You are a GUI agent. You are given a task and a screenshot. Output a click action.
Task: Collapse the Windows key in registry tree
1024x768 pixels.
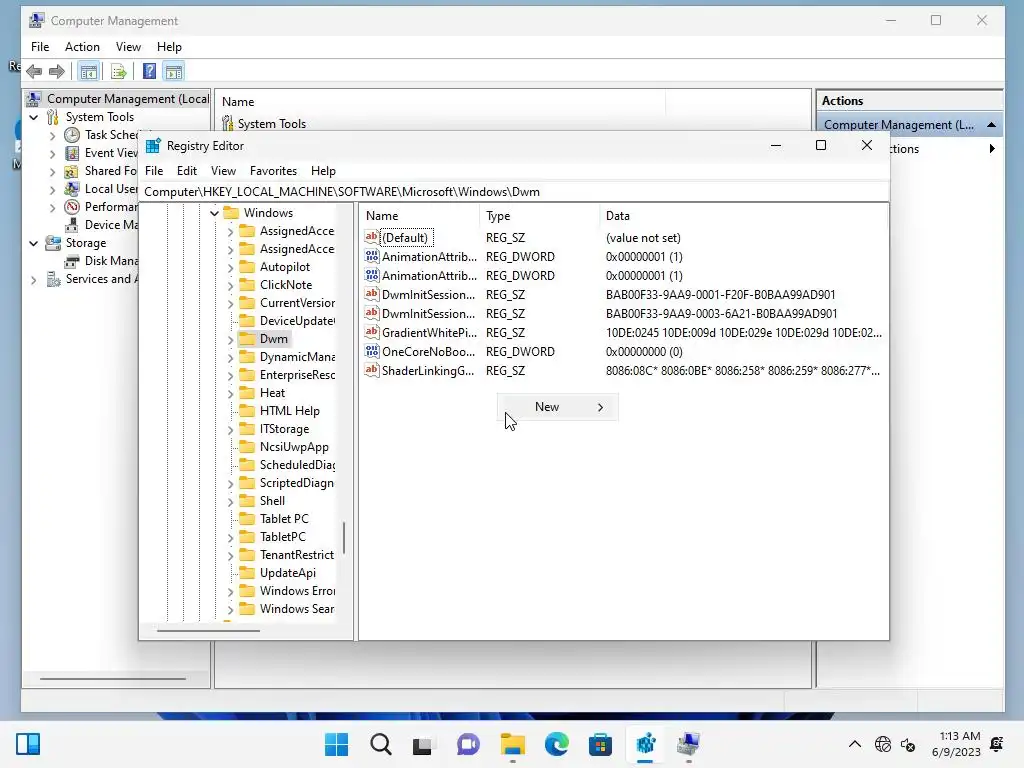[x=214, y=213]
